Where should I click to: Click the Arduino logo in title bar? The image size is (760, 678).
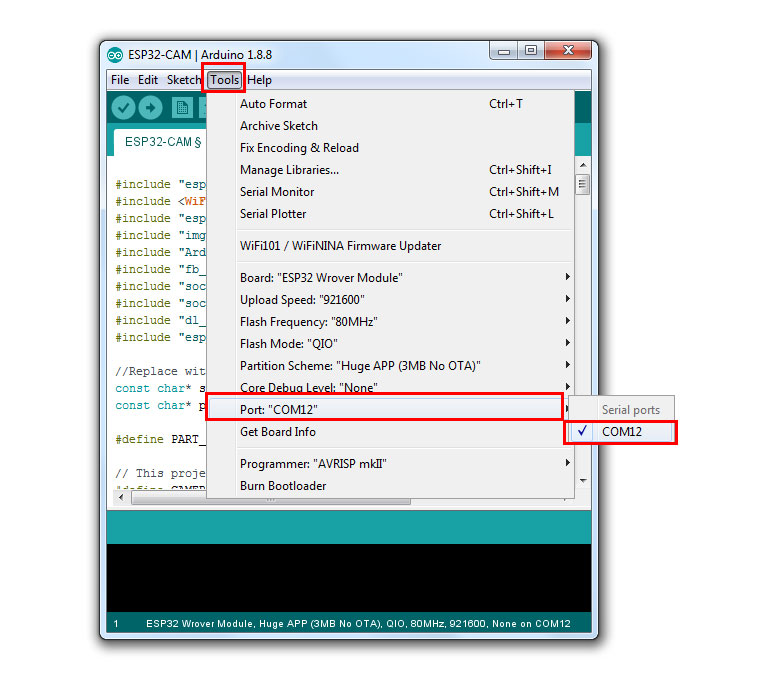pyautogui.click(x=115, y=55)
